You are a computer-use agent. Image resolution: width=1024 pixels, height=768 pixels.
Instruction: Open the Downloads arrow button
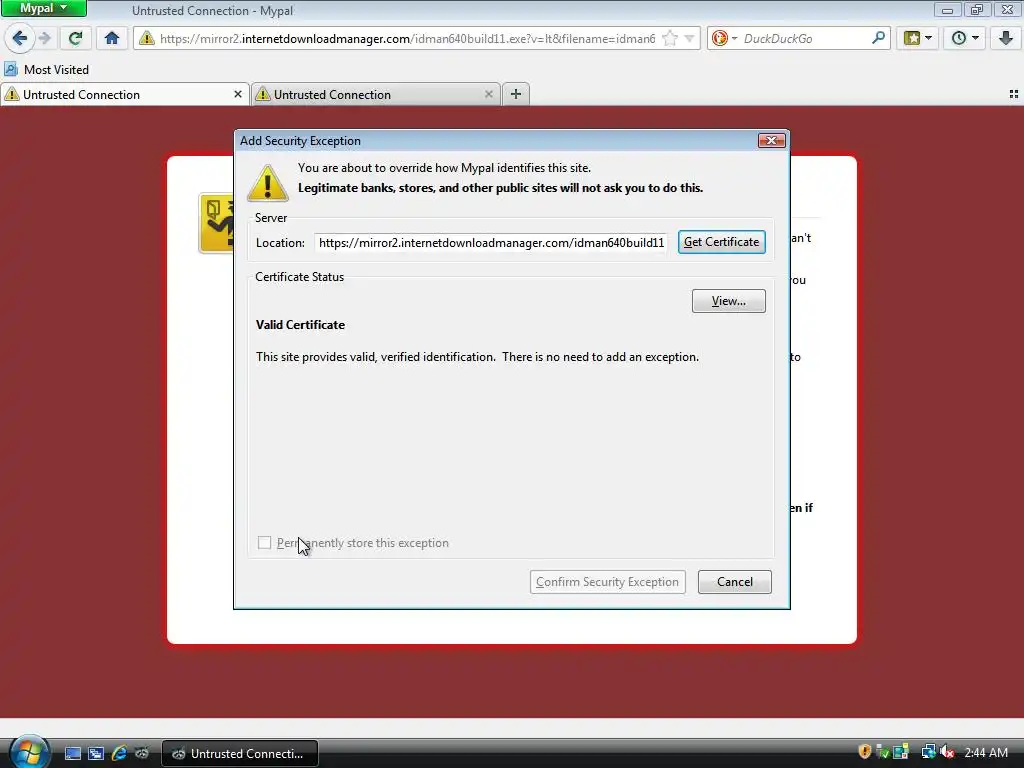pos(1006,39)
